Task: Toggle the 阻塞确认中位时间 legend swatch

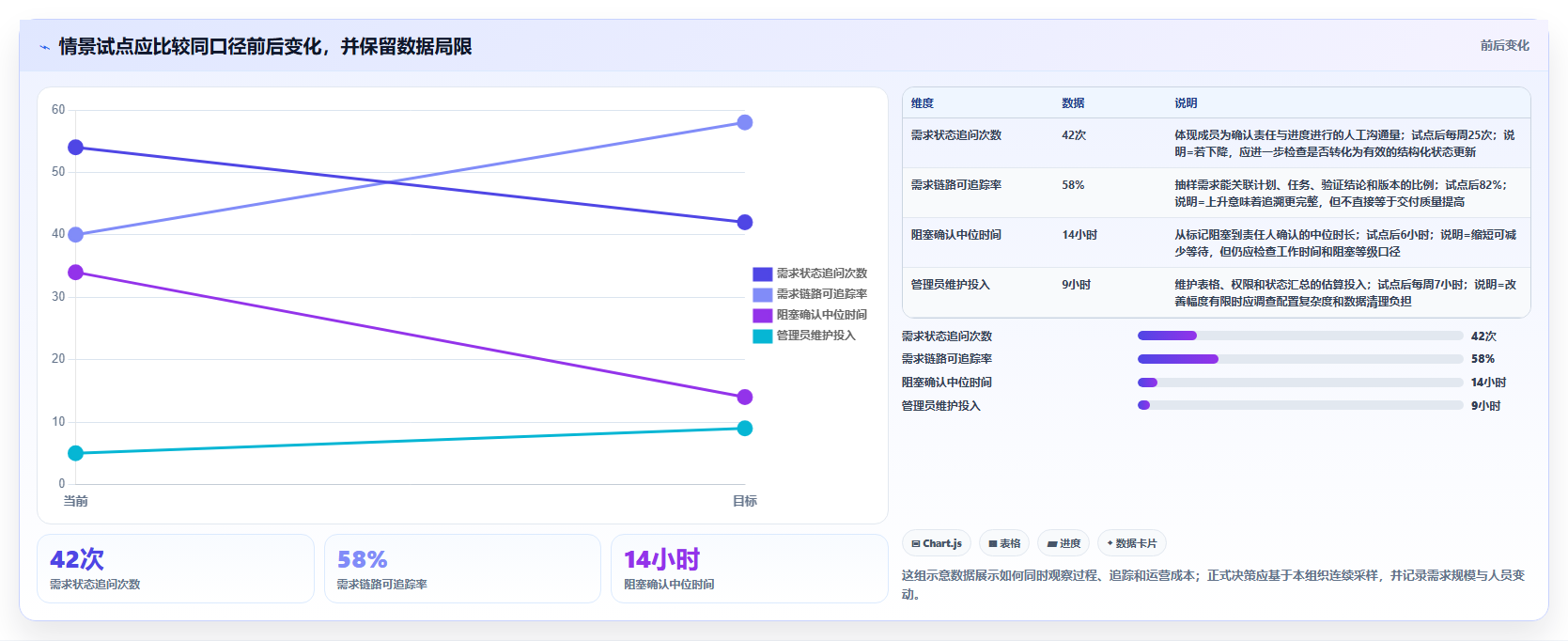Action: [x=762, y=315]
